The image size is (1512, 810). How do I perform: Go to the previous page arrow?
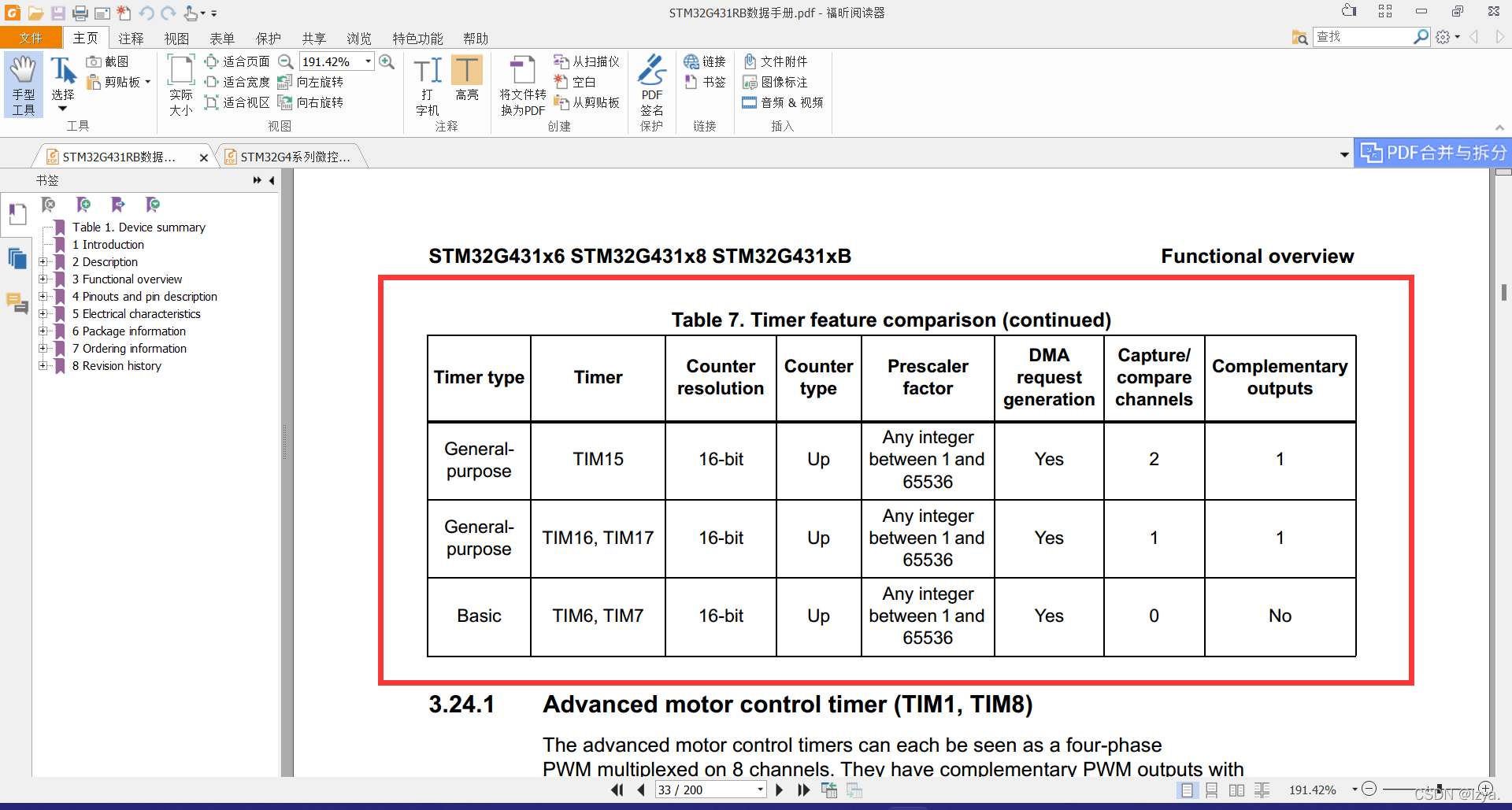coord(641,790)
